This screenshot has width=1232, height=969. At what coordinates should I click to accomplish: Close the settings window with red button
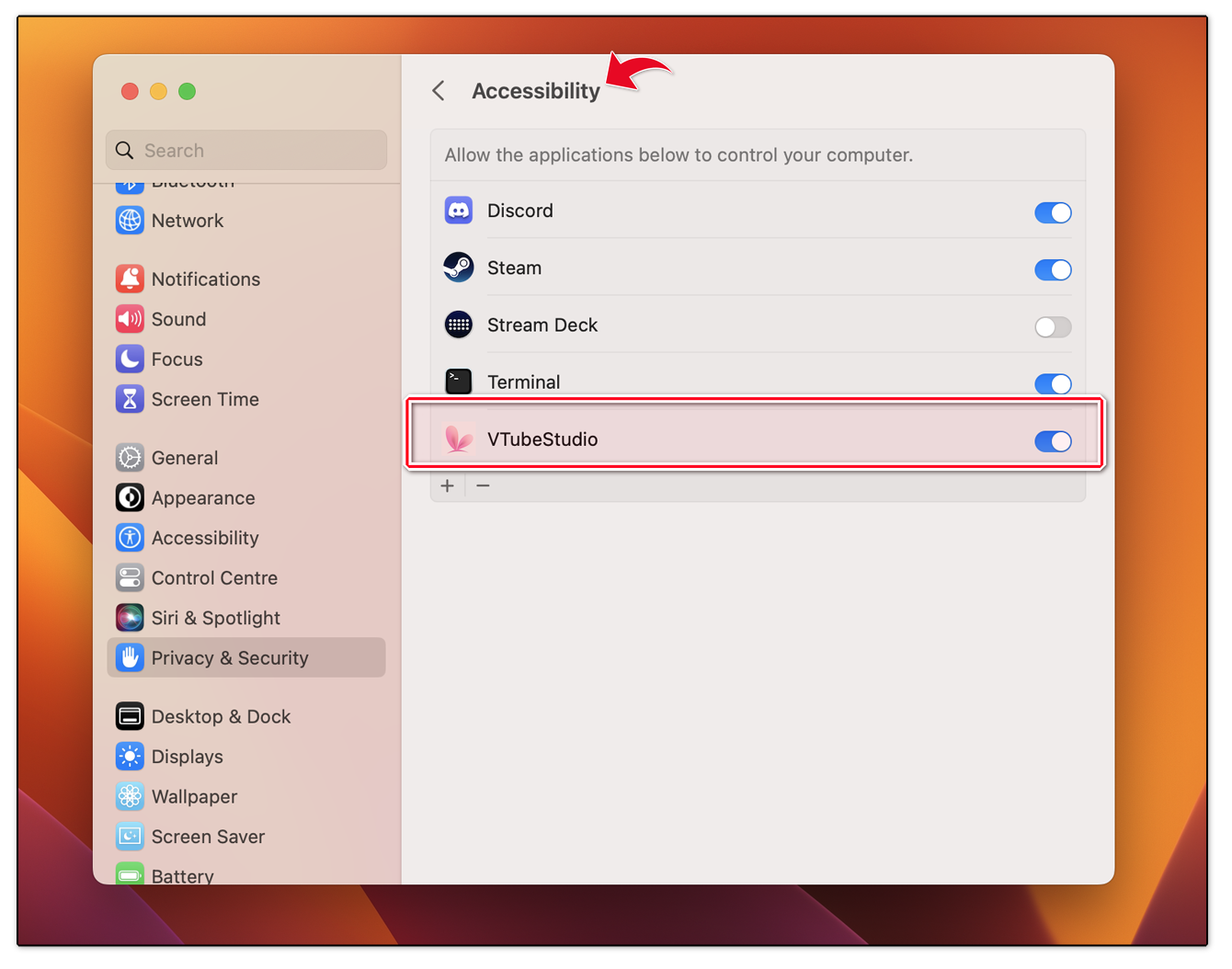point(130,91)
